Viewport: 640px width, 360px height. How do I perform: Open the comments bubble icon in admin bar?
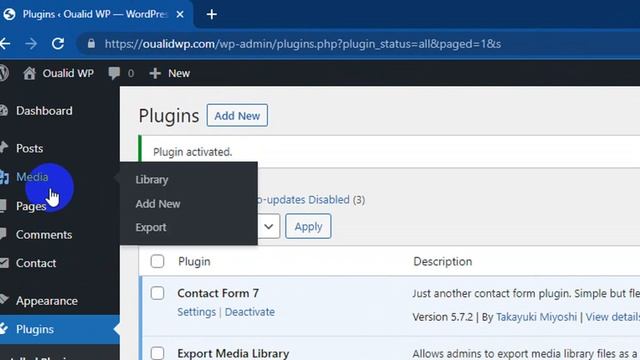(114, 73)
